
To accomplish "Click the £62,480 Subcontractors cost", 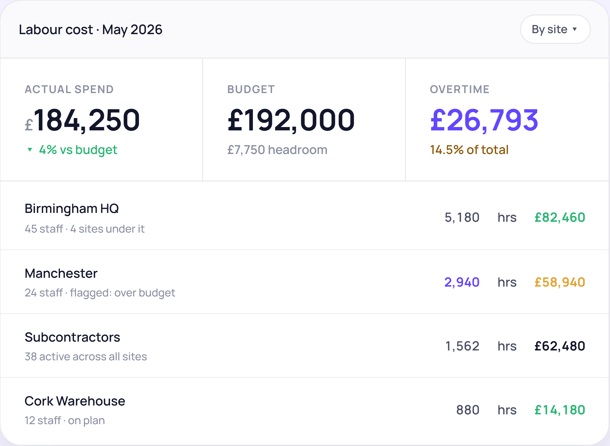I will 560,346.
